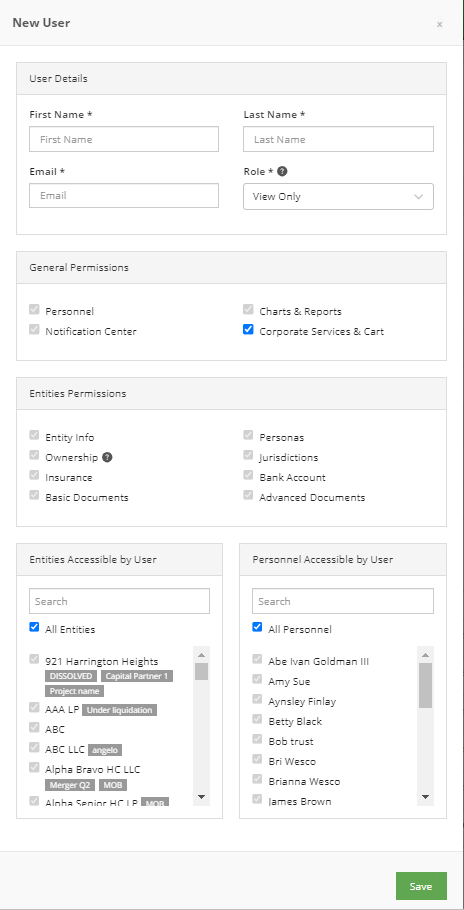Toggle the All Personnel checkbox
Image resolution: width=464 pixels, height=910 pixels.
point(258,627)
